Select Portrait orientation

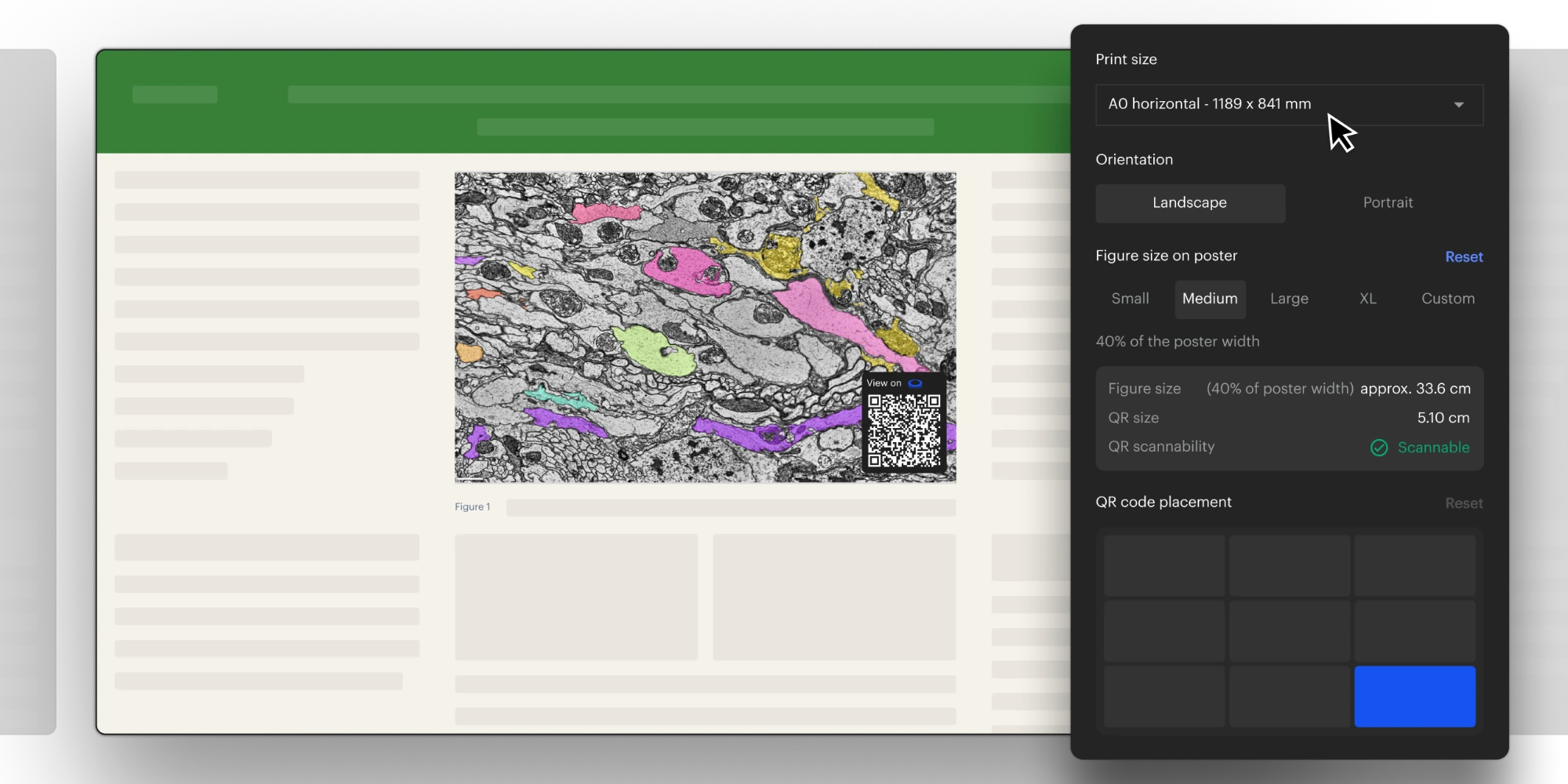(1388, 203)
